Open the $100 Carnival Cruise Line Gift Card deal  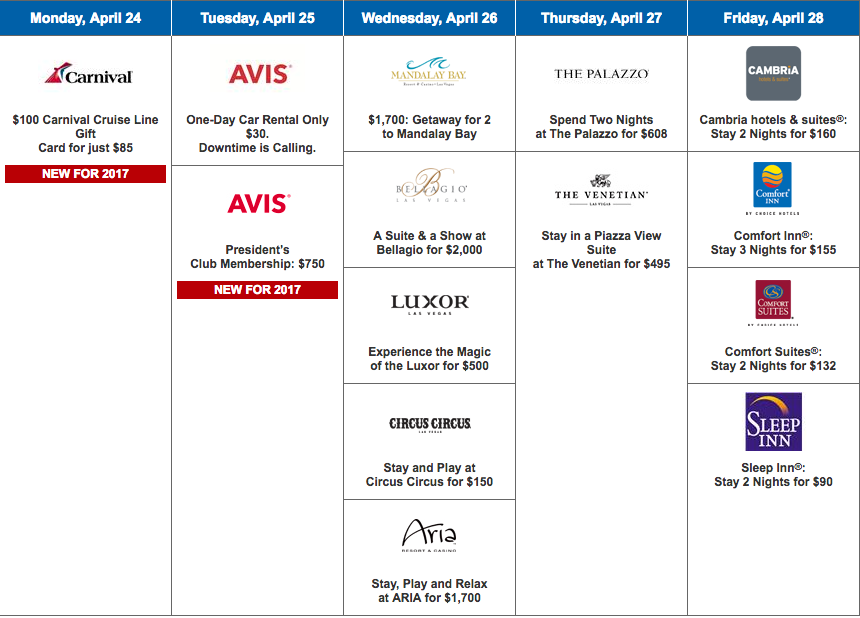[x=86, y=134]
